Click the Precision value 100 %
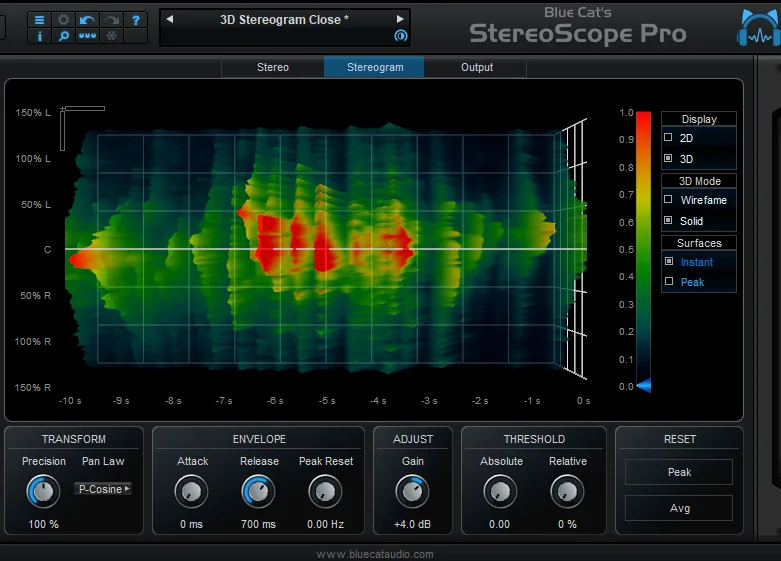The image size is (781, 561). pos(43,524)
